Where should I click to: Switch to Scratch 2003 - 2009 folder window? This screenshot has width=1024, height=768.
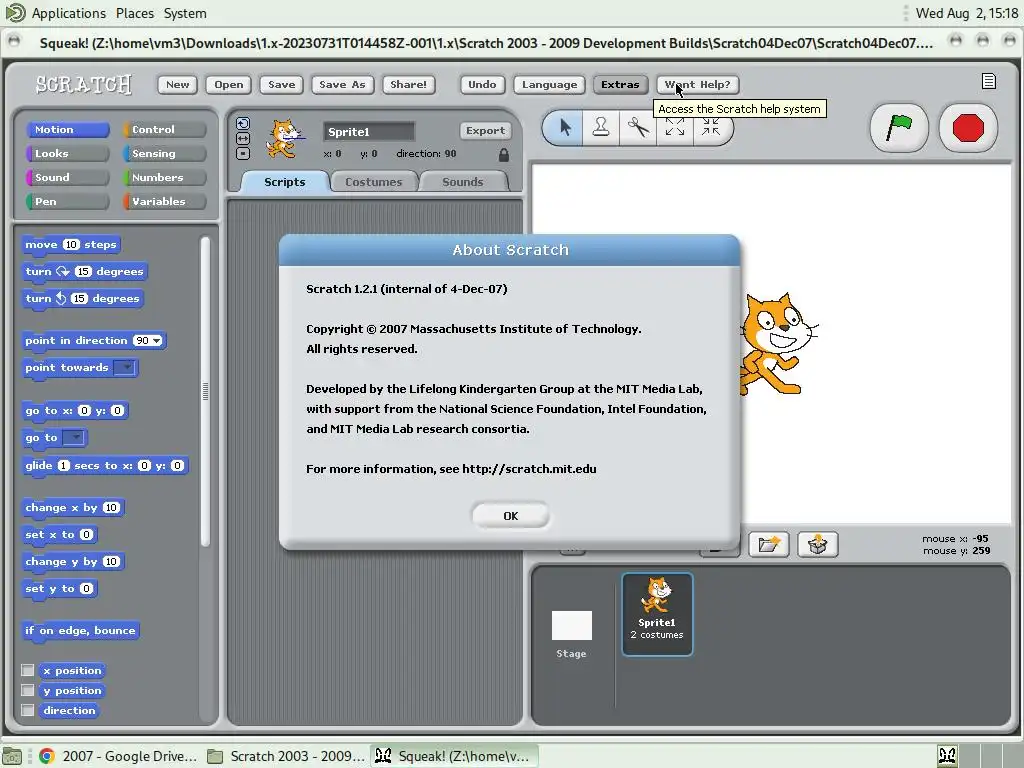pos(287,756)
